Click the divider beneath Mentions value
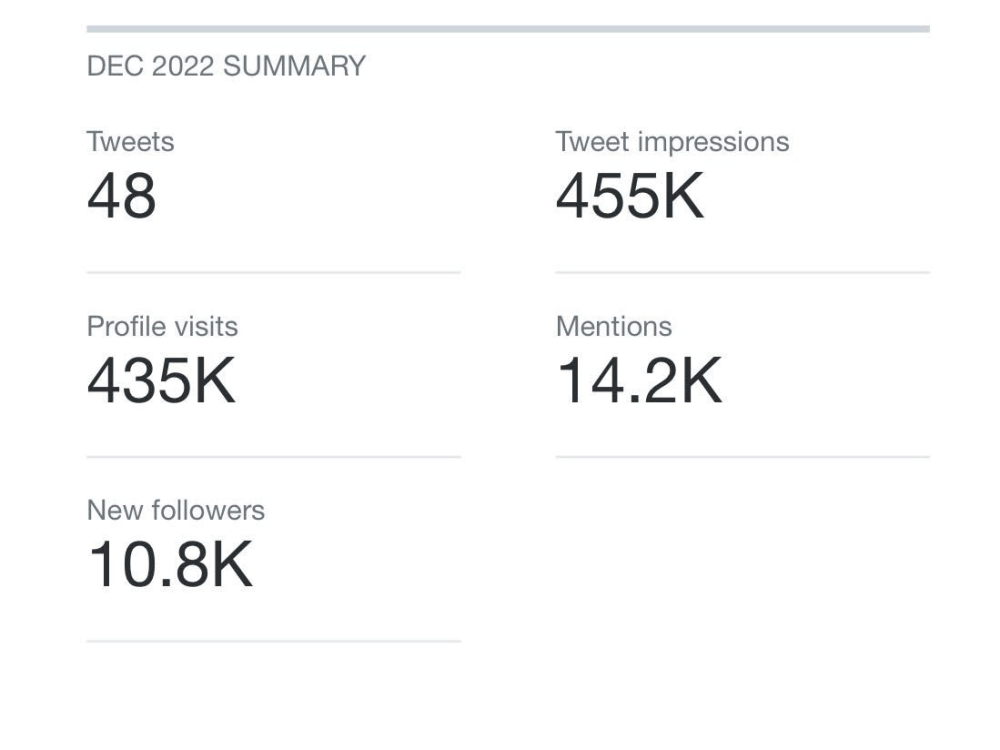This screenshot has height=750, width=1000. (x=742, y=457)
